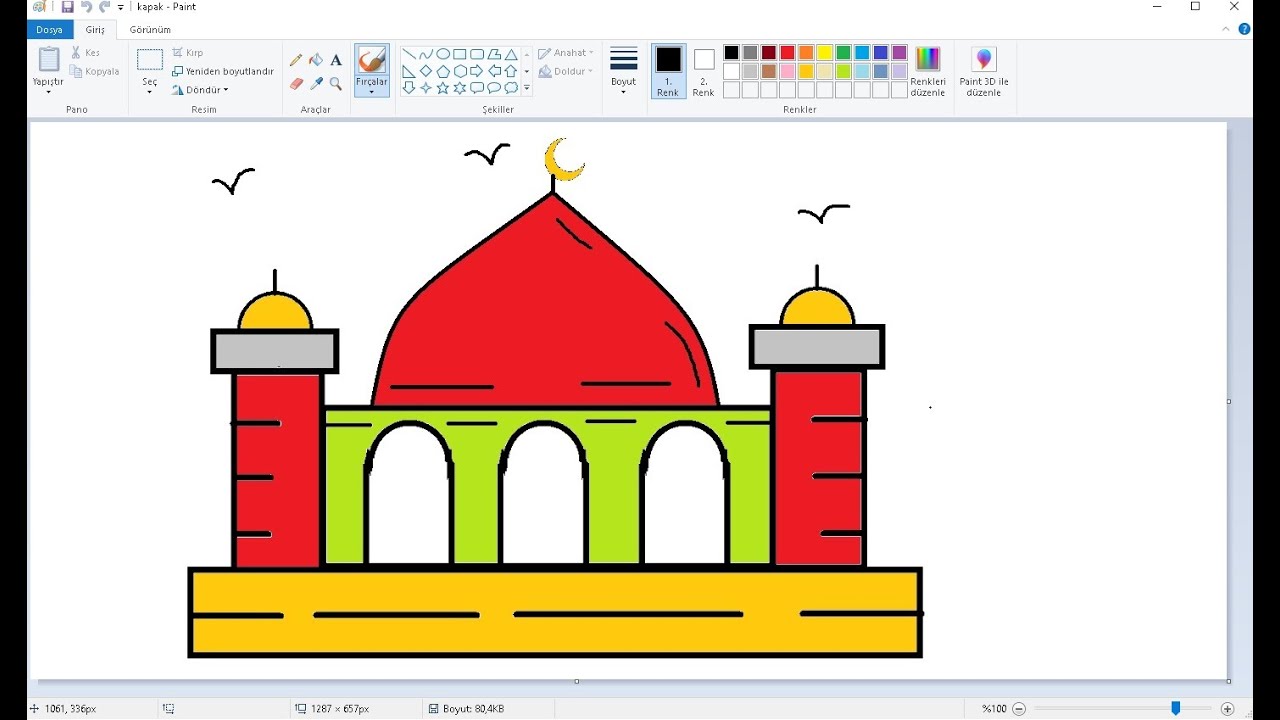Open the Anahat outline dropdown
The width and height of the screenshot is (1280, 720).
click(566, 53)
